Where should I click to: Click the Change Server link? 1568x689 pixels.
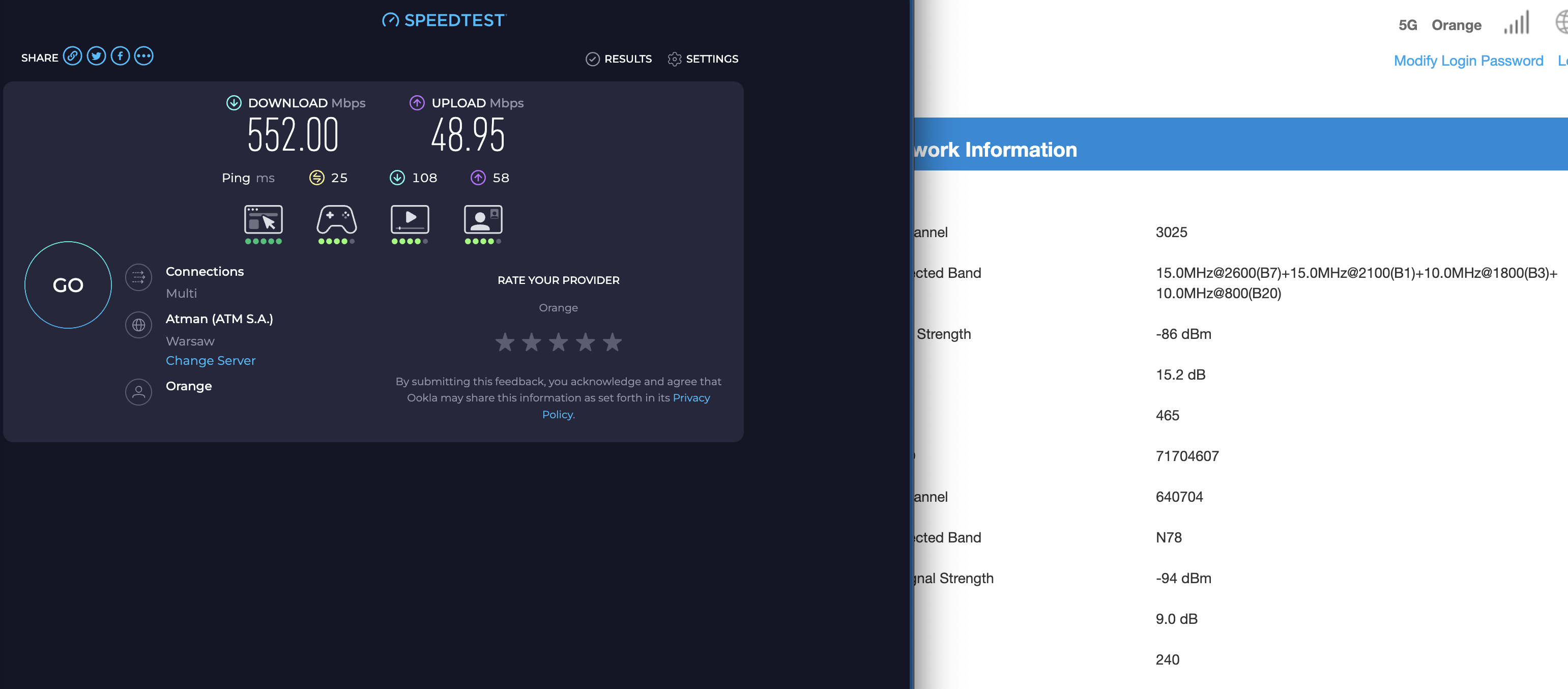coord(211,361)
